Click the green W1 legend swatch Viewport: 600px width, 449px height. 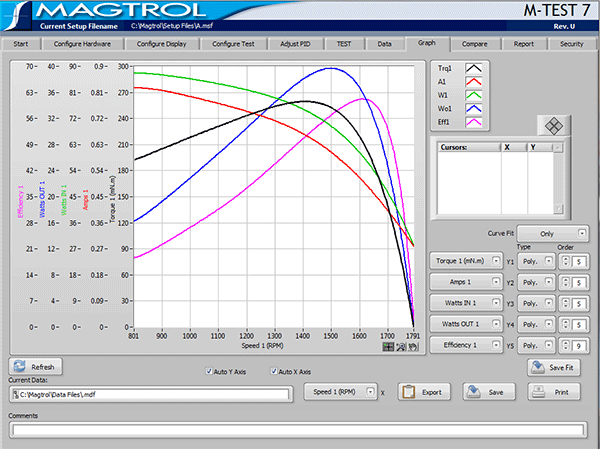(474, 95)
